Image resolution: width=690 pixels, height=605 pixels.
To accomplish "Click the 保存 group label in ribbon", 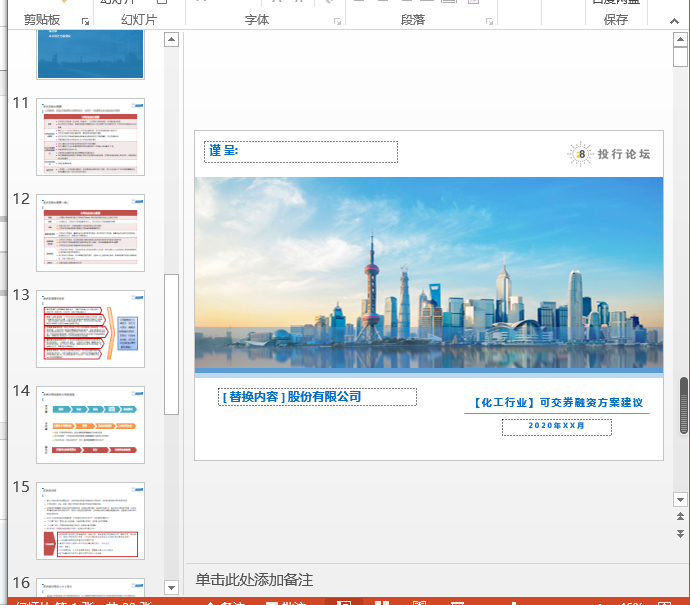I will (616, 20).
